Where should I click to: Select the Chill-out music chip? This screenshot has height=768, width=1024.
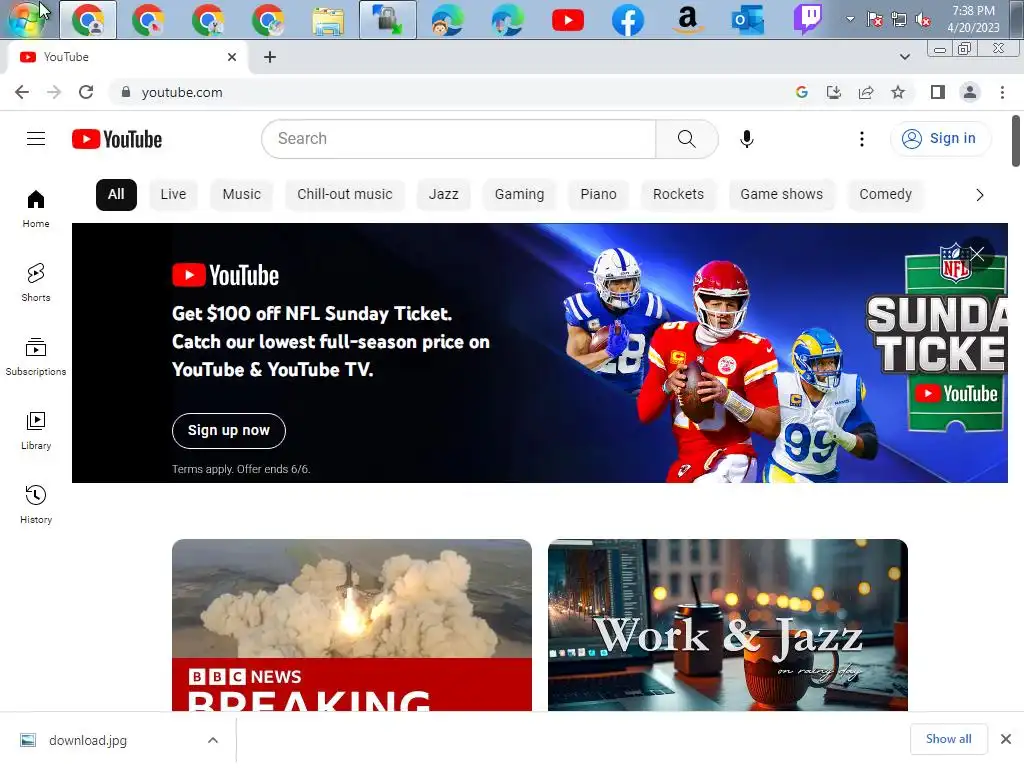[x=345, y=195]
